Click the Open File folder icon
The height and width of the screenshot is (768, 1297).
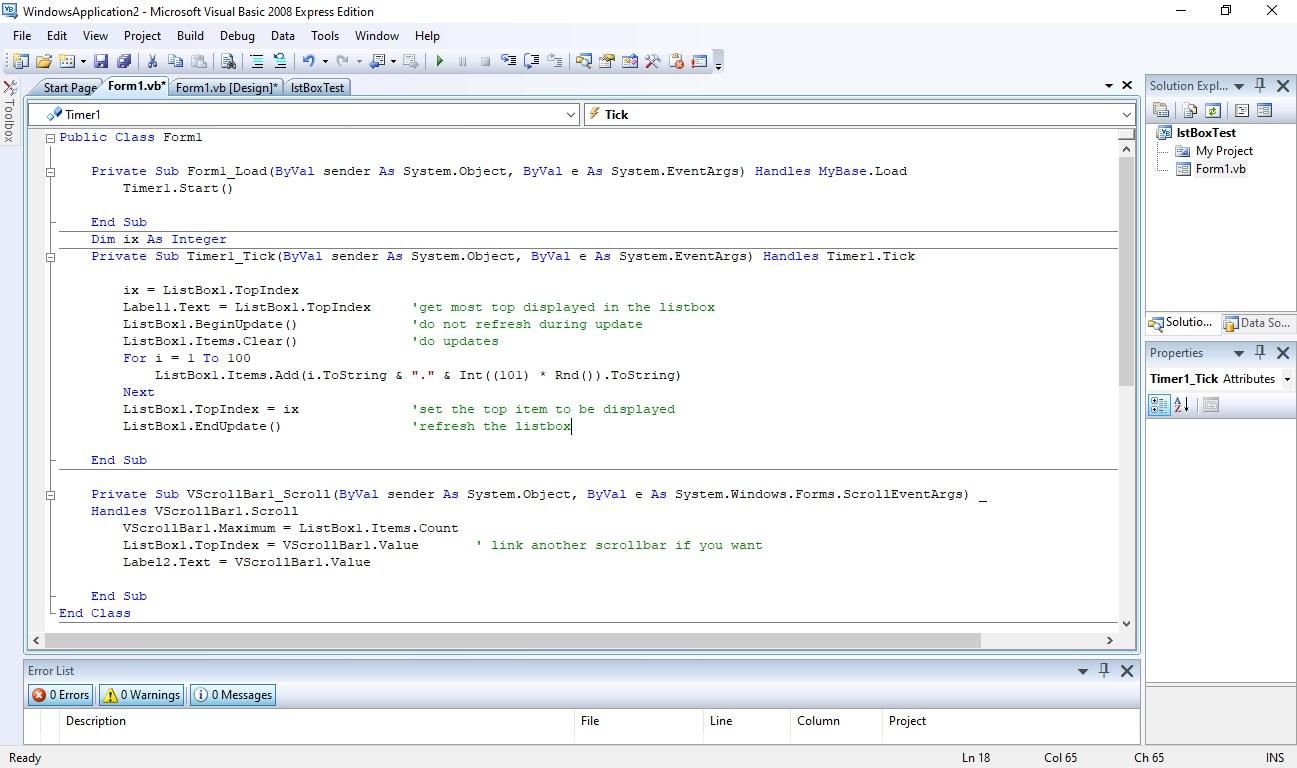pyautogui.click(x=44, y=61)
